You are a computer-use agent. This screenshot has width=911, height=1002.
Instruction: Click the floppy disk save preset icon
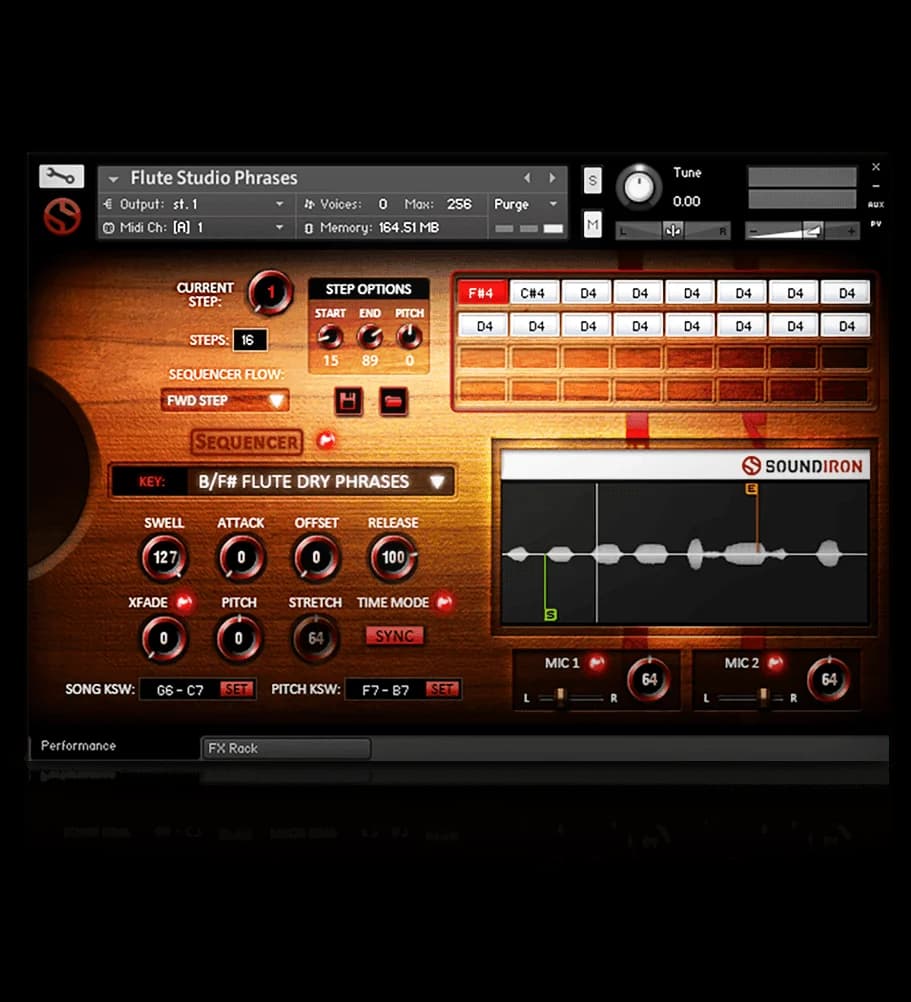coord(348,402)
